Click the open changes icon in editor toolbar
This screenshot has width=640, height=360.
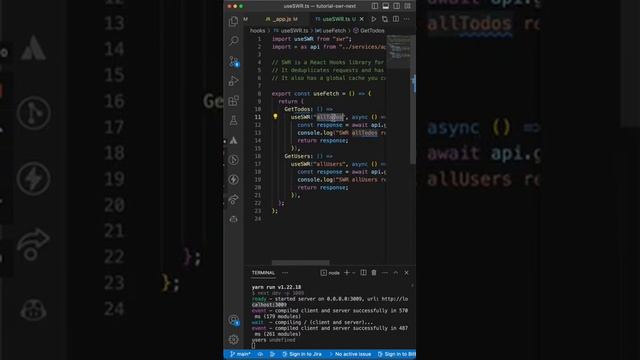point(385,19)
